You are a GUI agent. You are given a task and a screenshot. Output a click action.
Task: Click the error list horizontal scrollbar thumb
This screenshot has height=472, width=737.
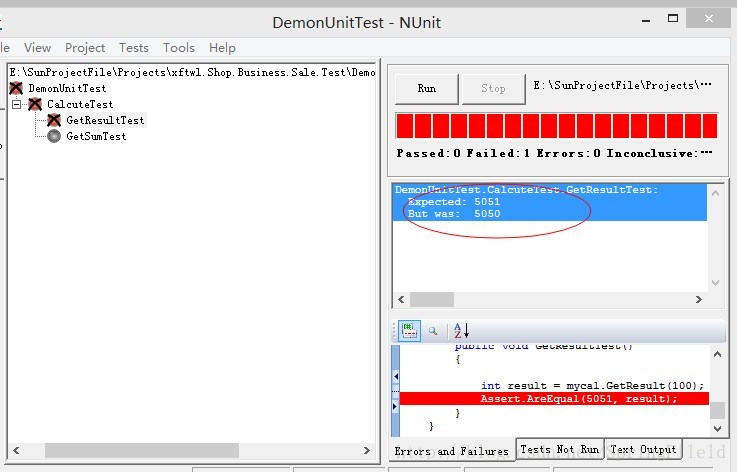click(x=432, y=299)
